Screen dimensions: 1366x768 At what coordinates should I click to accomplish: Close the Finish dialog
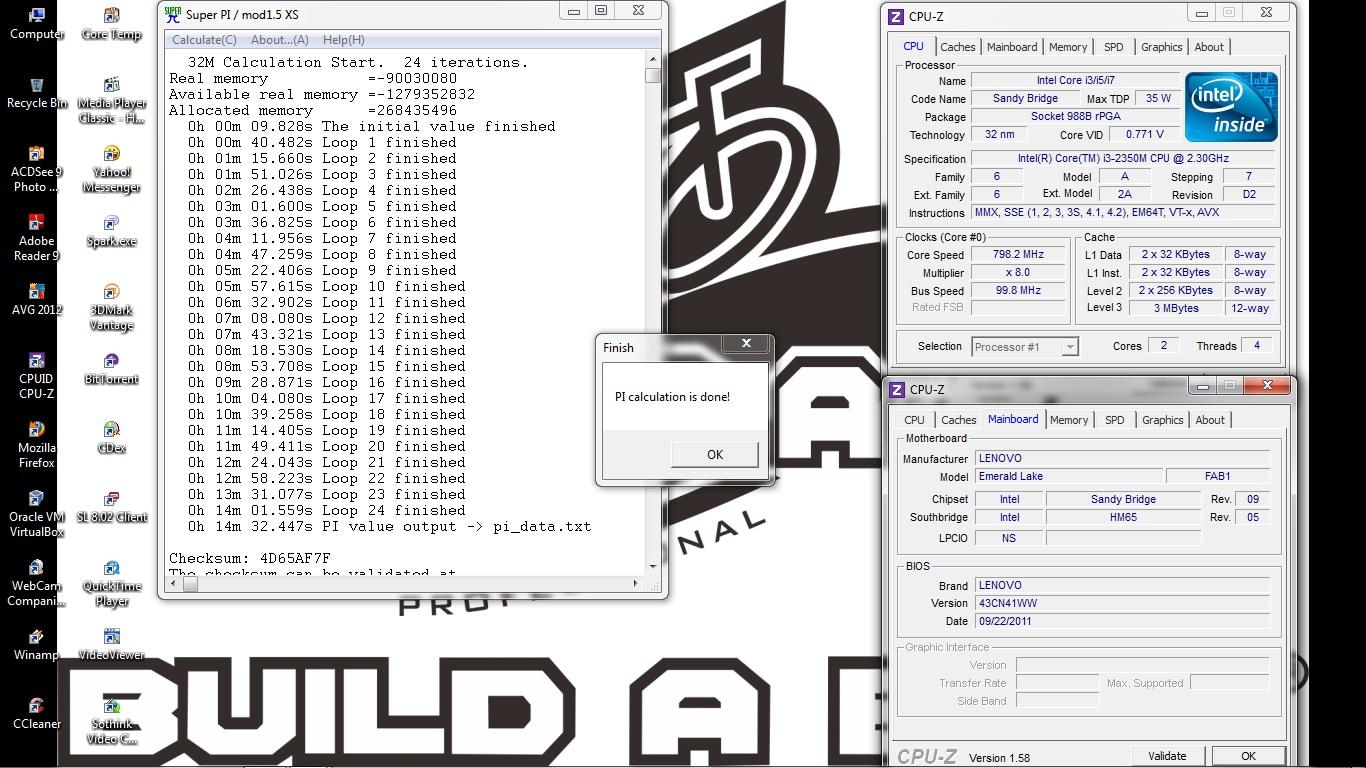(746, 344)
